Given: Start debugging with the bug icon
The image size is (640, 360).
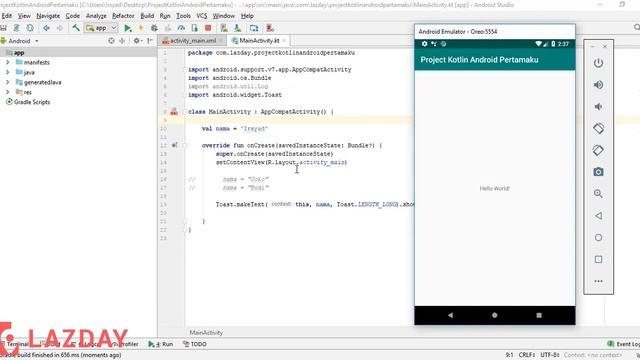Looking at the screenshot, I should pyautogui.click(x=154, y=28).
